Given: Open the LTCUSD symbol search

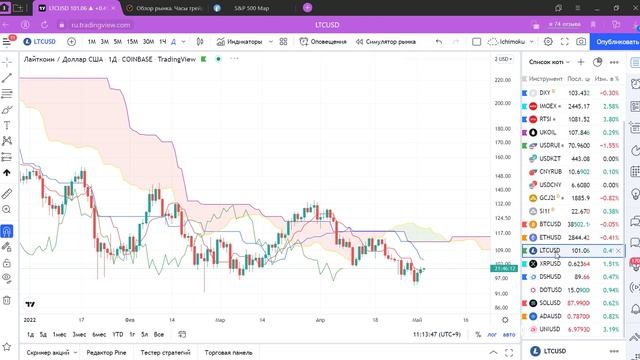Looking at the screenshot, I should (x=40, y=42).
